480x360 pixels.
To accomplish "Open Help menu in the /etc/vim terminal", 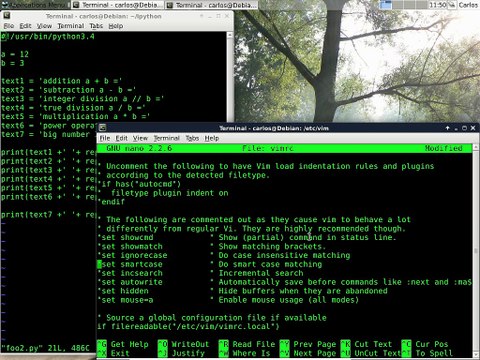I will click(212, 138).
